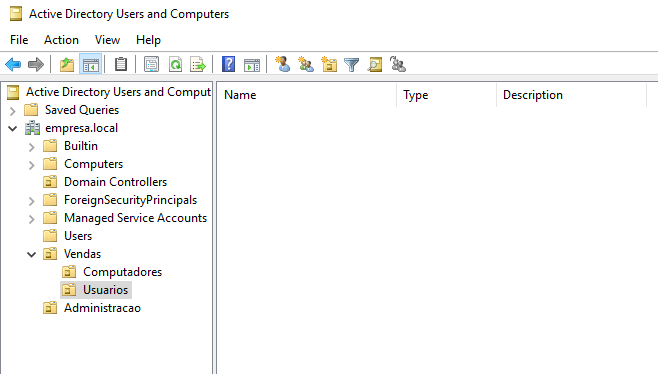Open filter options funnel icon
The image size is (658, 374).
351,65
